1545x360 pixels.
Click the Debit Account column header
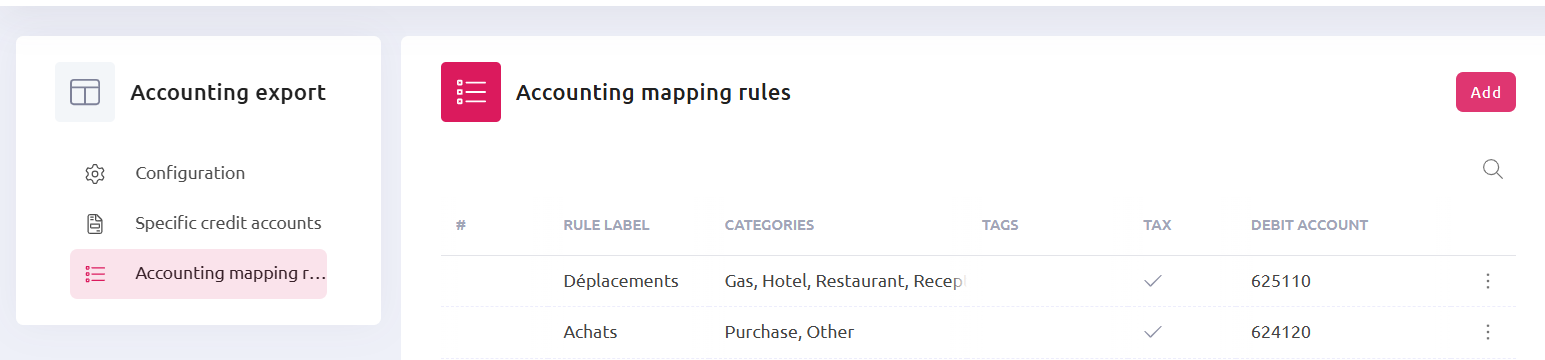[1309, 225]
